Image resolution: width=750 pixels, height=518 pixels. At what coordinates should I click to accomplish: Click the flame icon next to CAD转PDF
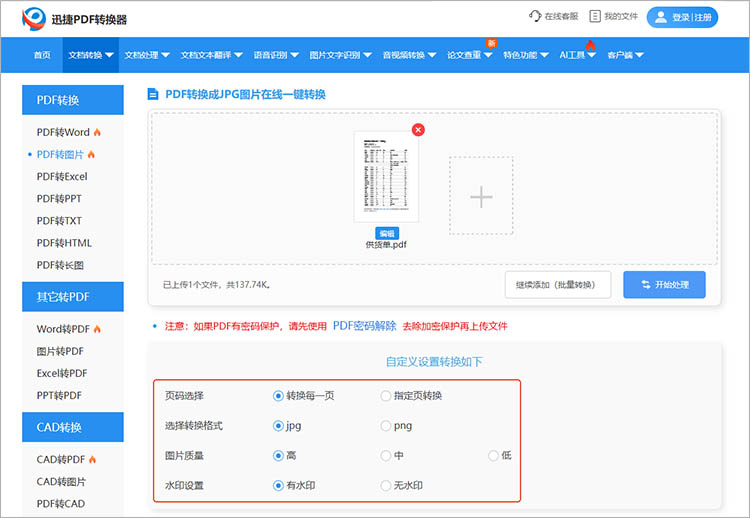(92, 459)
